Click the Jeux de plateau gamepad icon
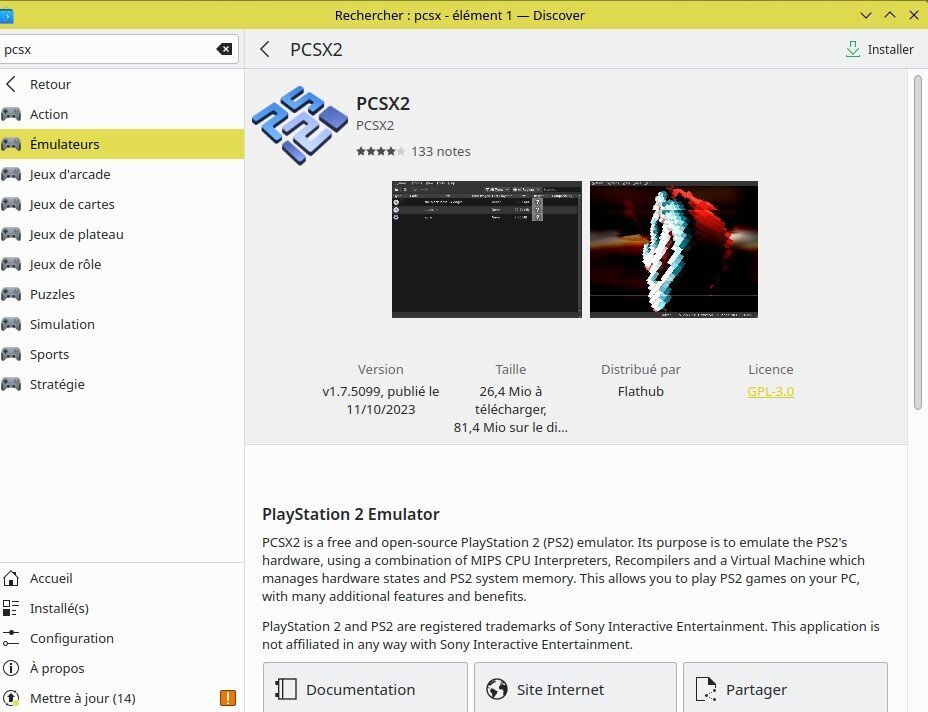Viewport: 928px width, 712px height. [x=11, y=234]
